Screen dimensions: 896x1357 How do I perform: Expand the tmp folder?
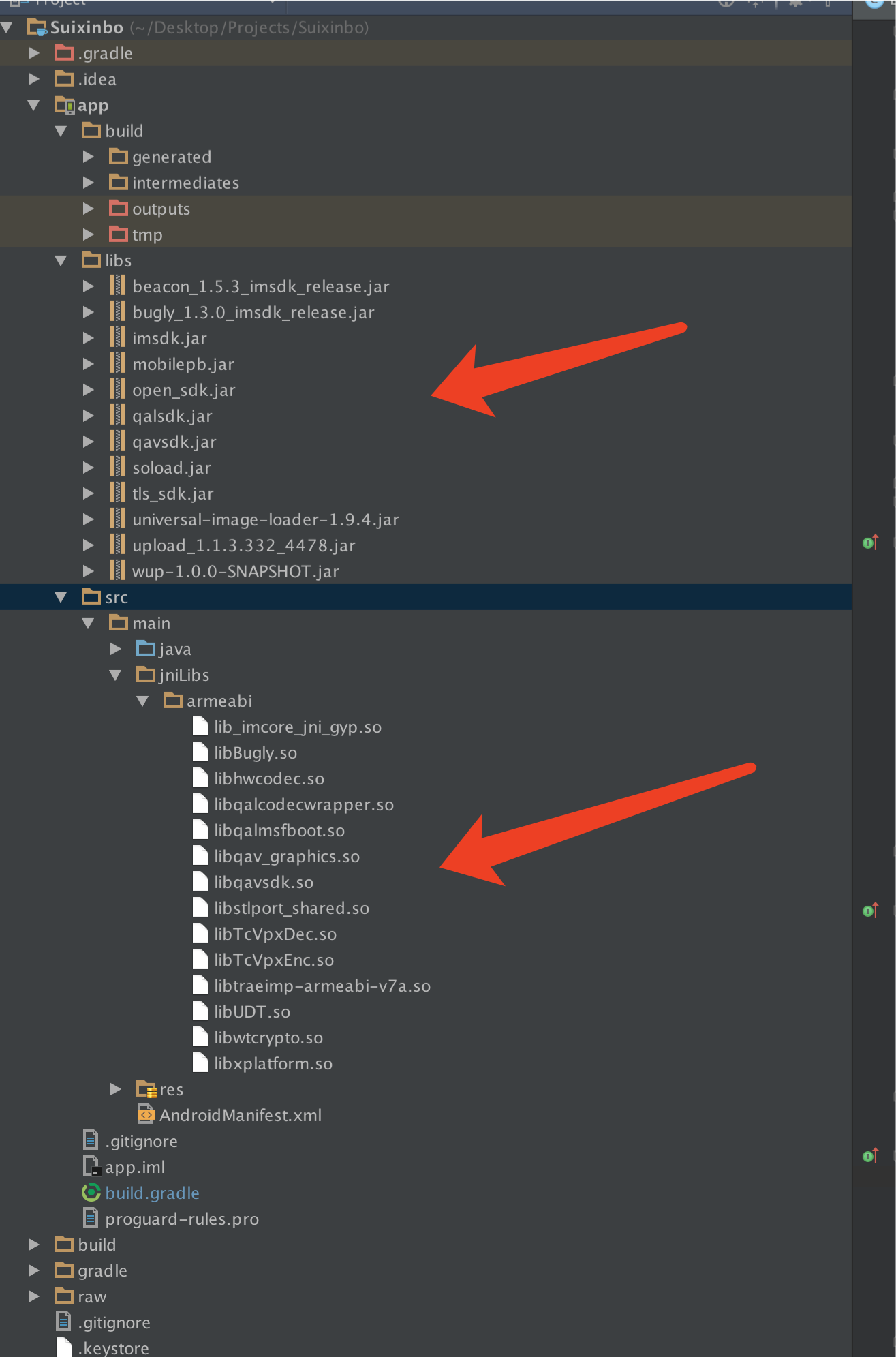point(88,234)
